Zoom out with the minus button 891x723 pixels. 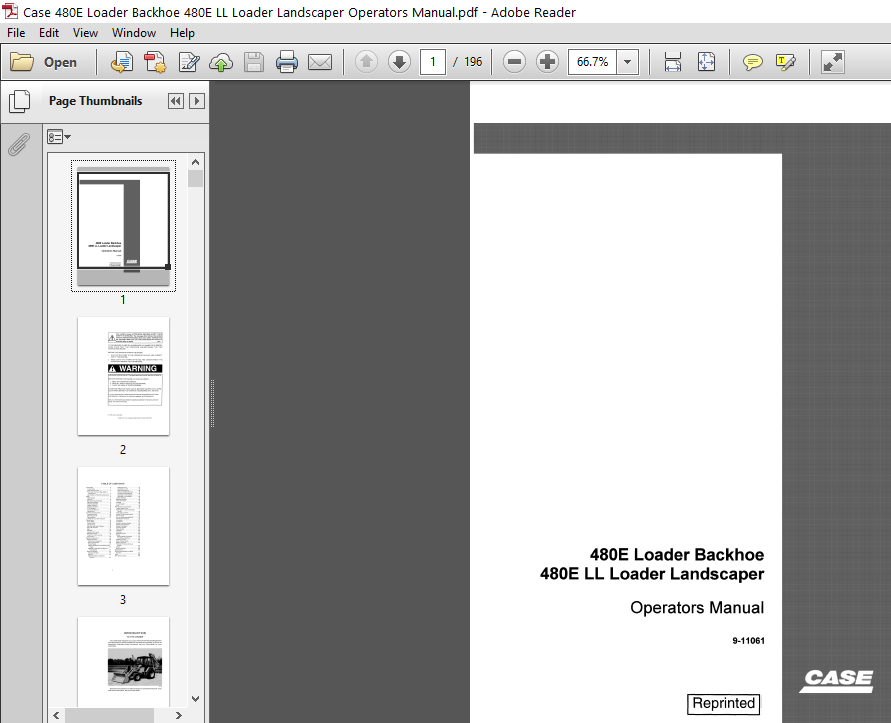(x=514, y=61)
